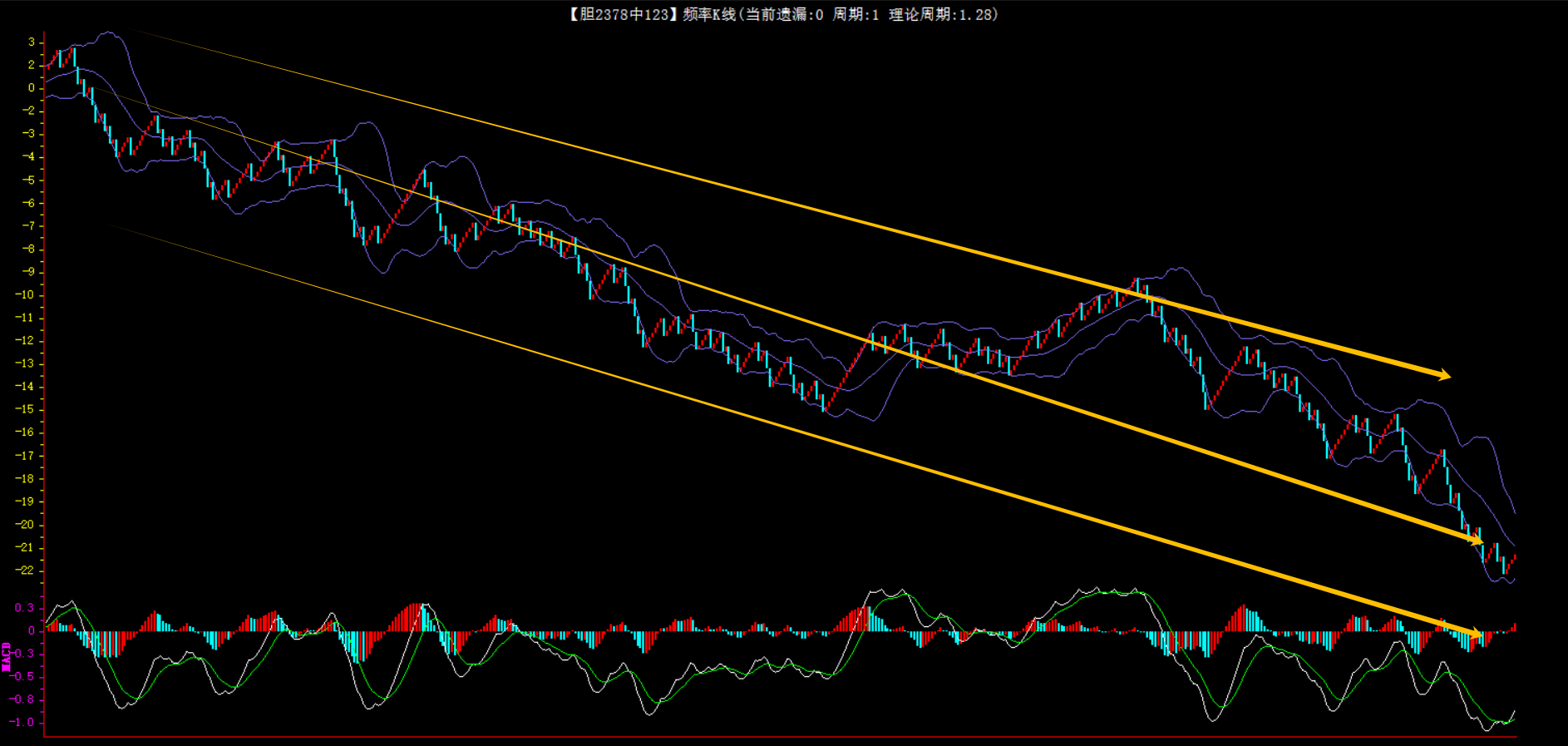Viewport: 1568px width, 746px height.
Task: Select the -1.0 MACD axis label
Action: click(22, 723)
